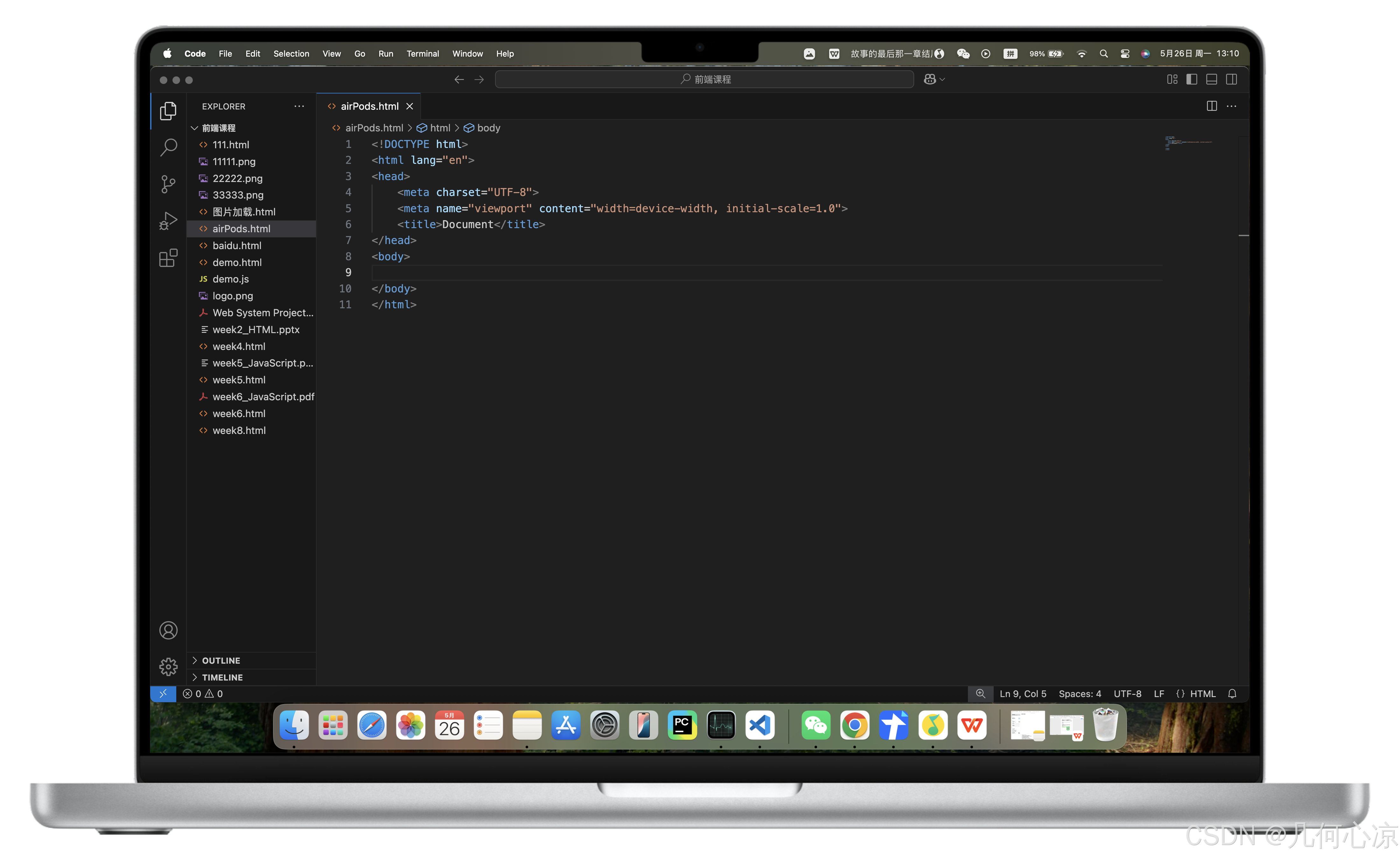Open editor more actions ellipsis
This screenshot has height=859, width=1400.
point(1231,106)
